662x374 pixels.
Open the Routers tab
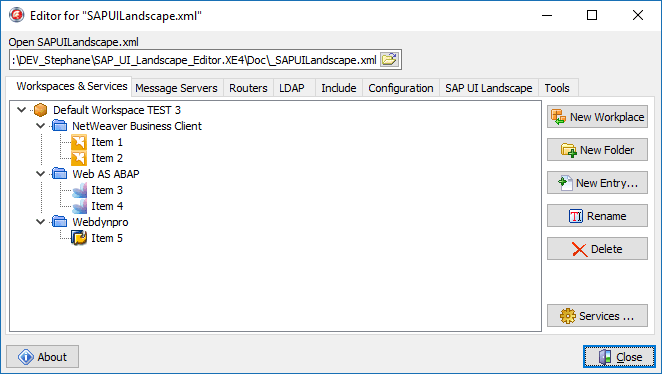click(248, 88)
